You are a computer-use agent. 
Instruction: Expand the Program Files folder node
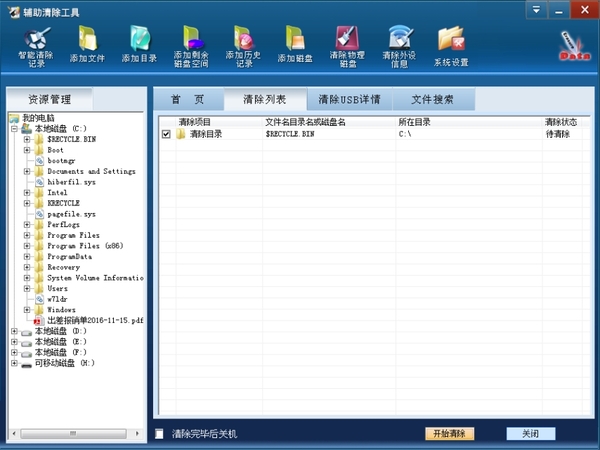pos(27,236)
